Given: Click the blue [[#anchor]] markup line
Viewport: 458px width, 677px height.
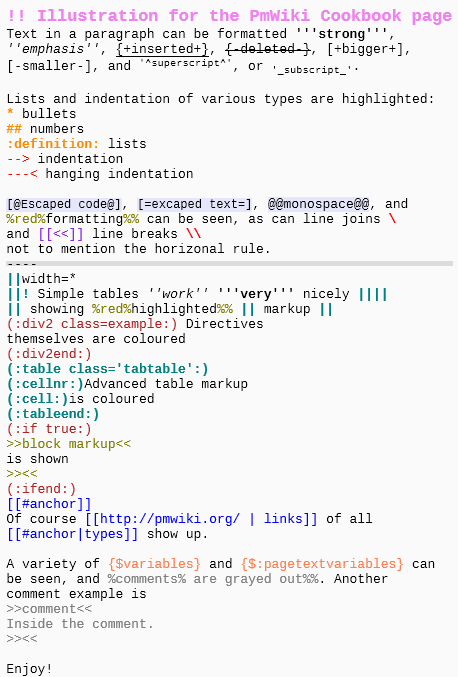Looking at the screenshot, I should pyautogui.click(x=49, y=503).
